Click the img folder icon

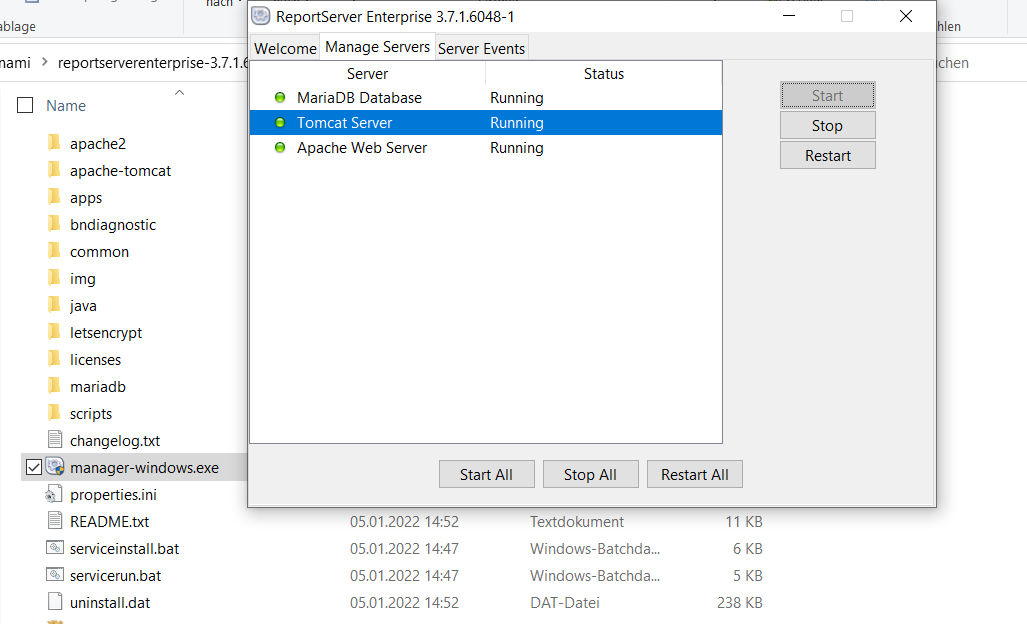pos(54,278)
